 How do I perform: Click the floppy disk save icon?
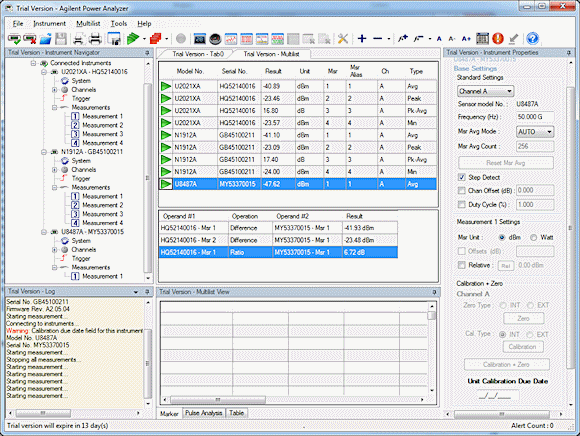coord(61,38)
